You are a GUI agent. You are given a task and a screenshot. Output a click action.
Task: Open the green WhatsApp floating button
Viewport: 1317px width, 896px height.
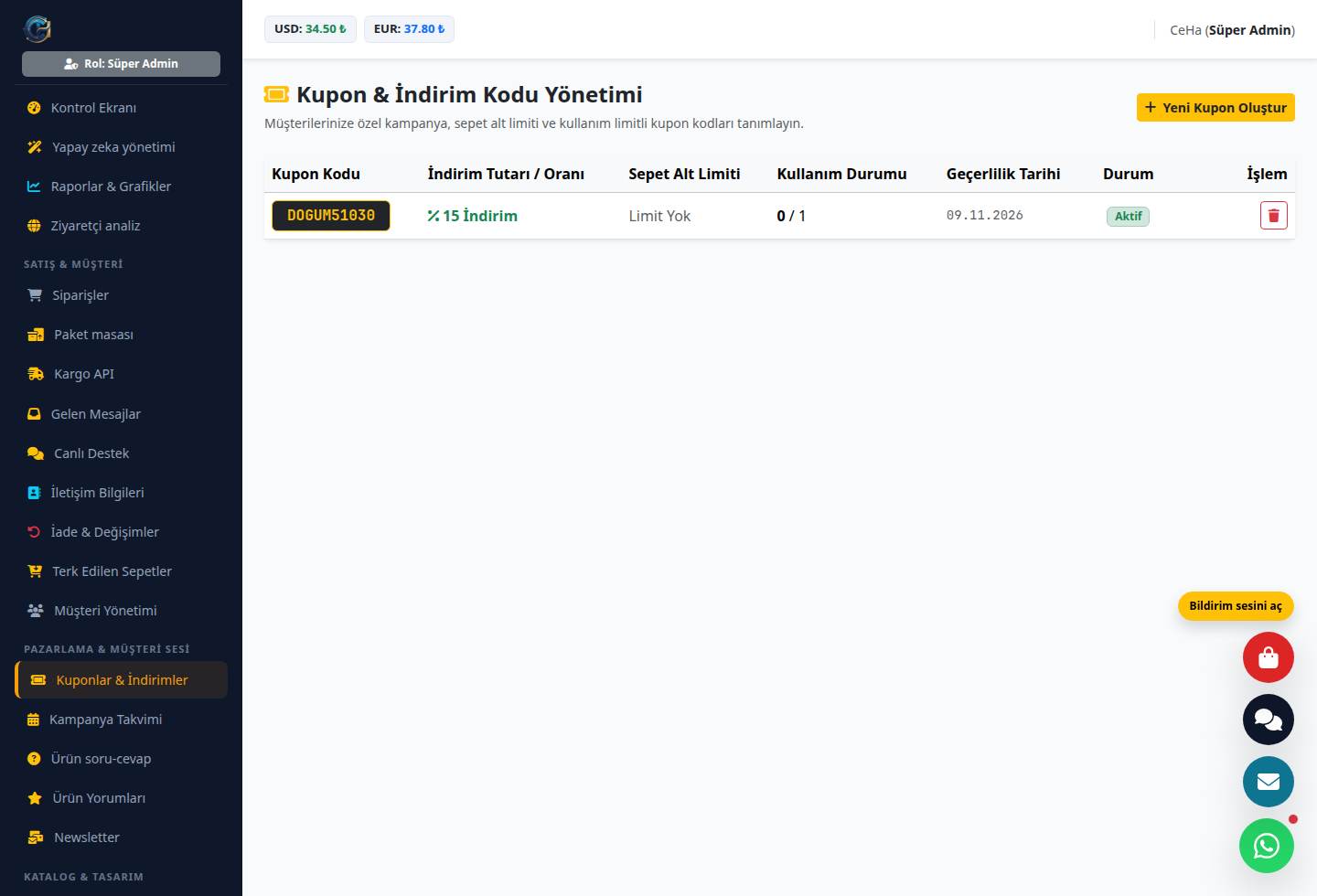click(x=1266, y=846)
